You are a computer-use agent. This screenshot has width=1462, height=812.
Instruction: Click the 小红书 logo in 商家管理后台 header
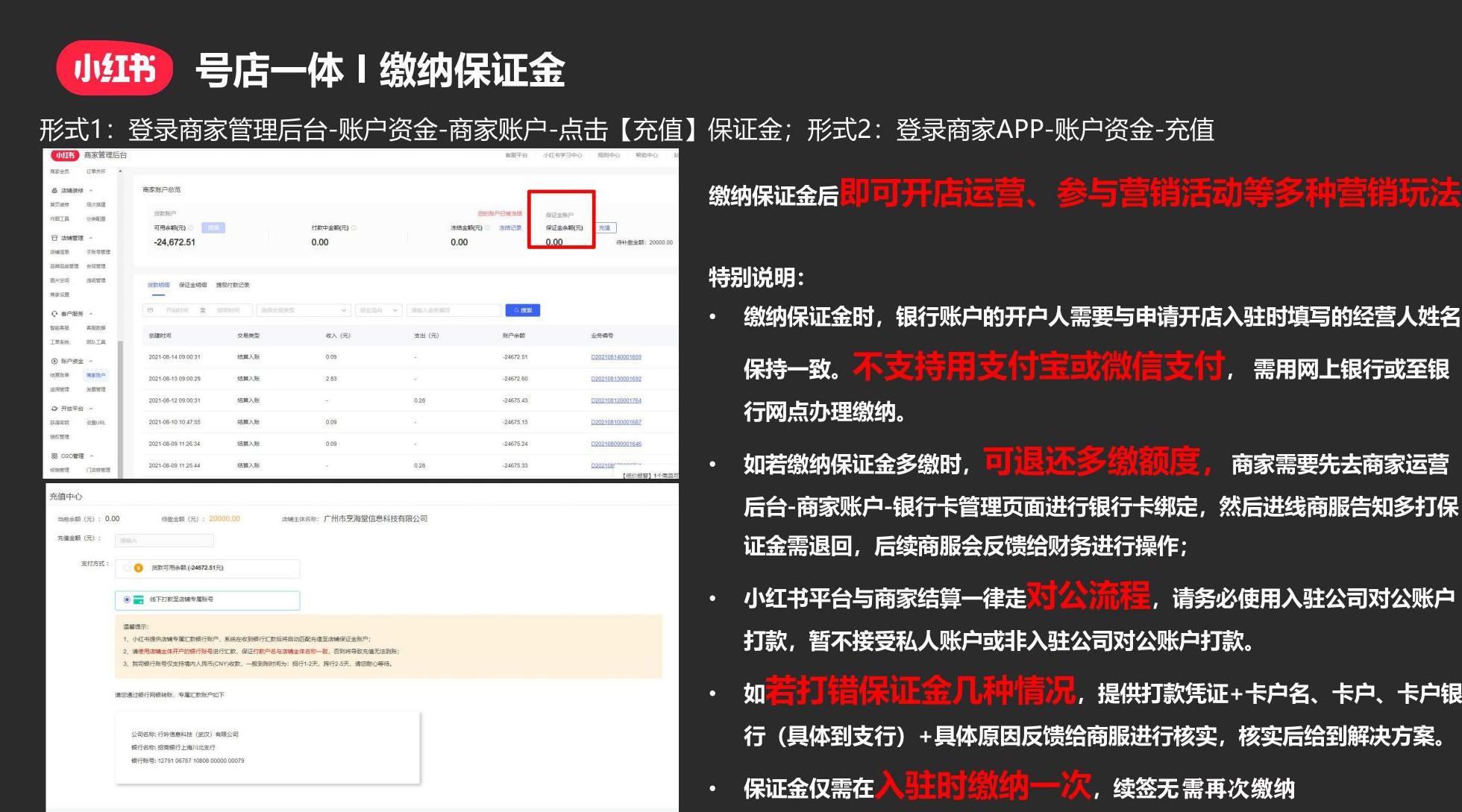point(65,155)
